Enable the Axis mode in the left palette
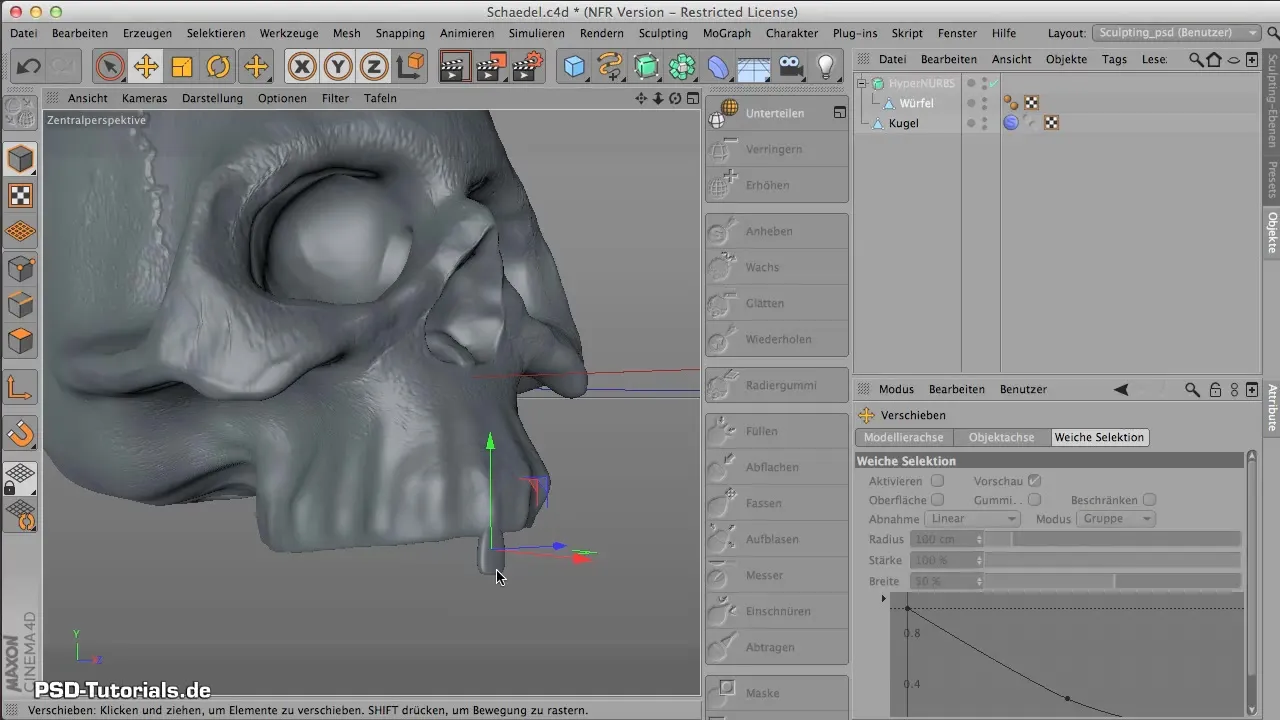 coord(21,386)
